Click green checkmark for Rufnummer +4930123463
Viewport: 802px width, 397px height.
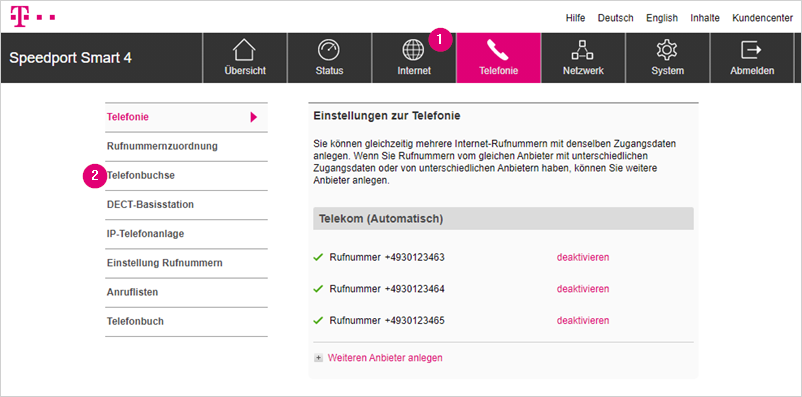point(318,257)
